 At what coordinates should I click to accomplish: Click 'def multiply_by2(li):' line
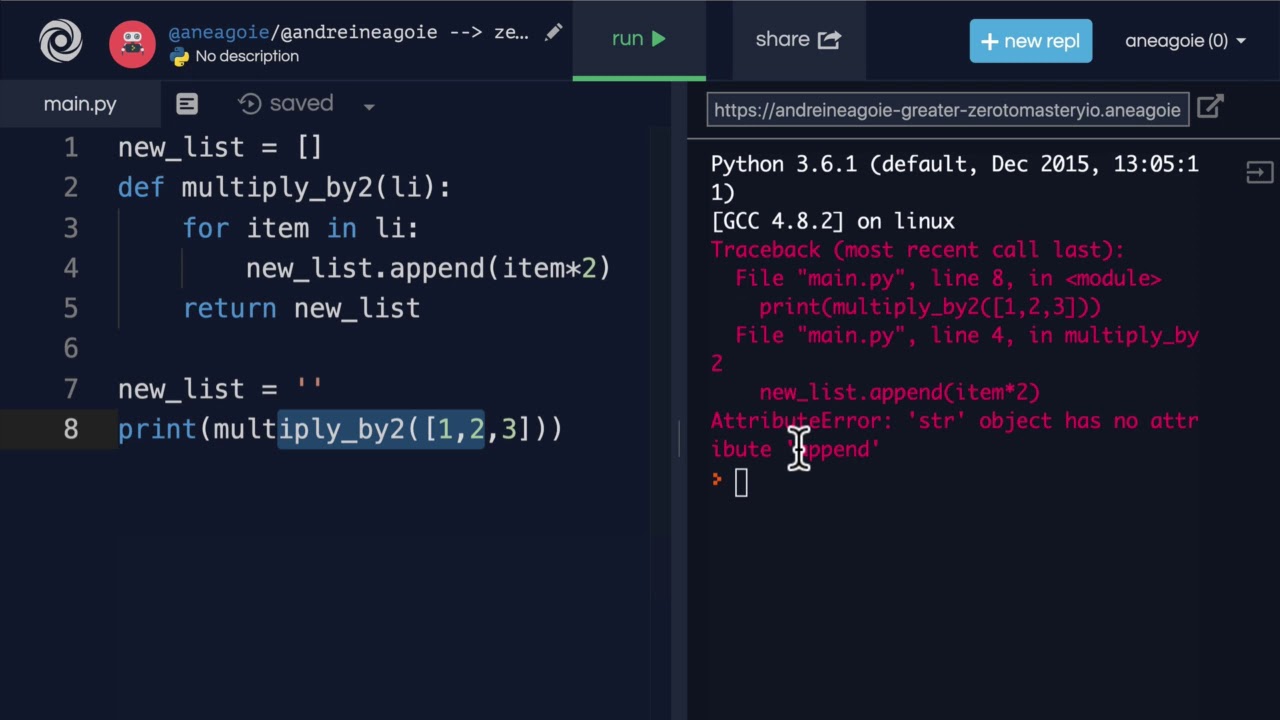[x=284, y=188]
